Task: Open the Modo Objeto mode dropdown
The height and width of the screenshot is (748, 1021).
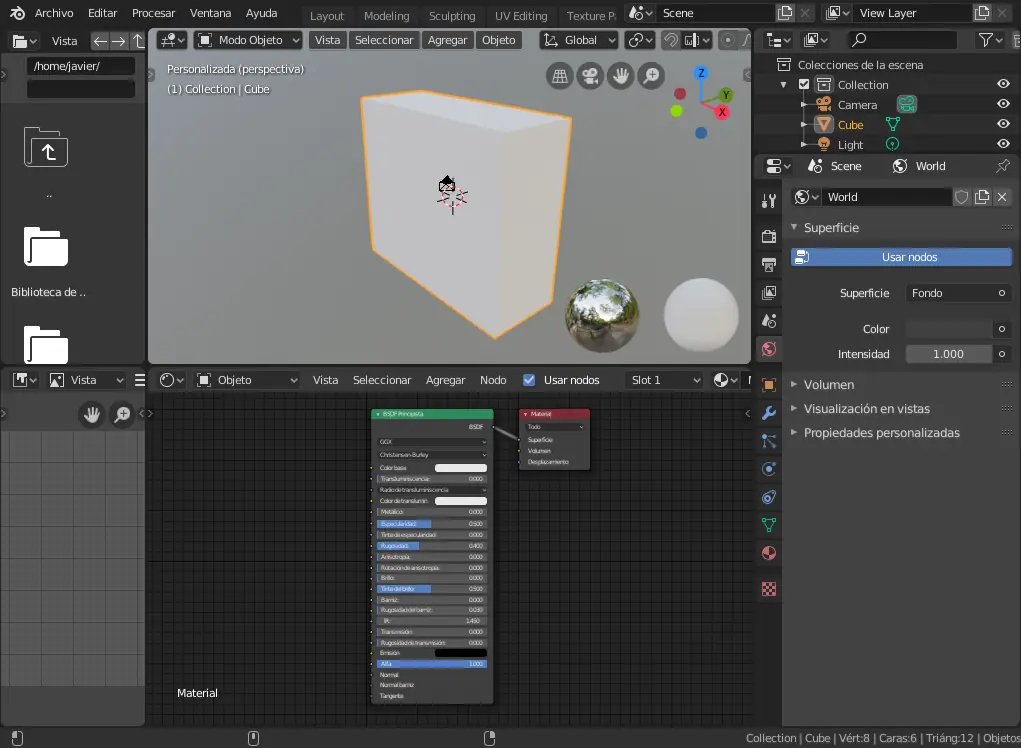Action: (x=249, y=40)
